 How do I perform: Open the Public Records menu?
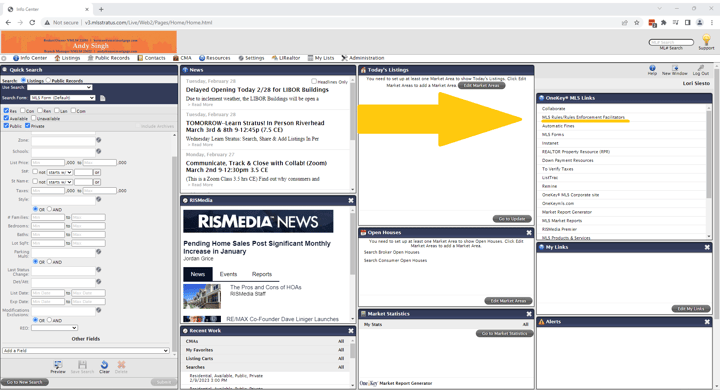pos(108,58)
